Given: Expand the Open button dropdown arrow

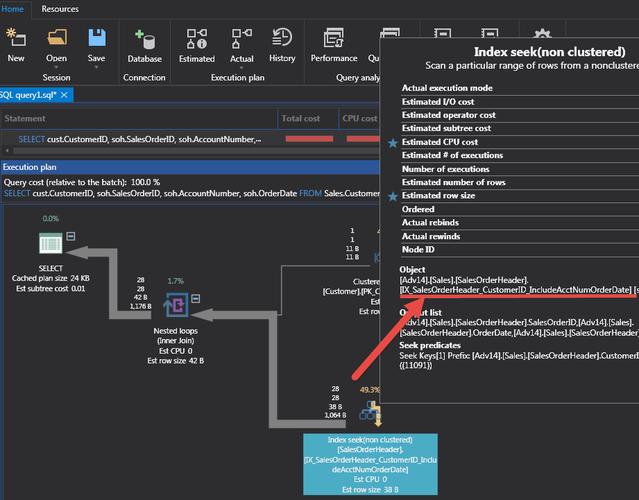Looking at the screenshot, I should [56, 67].
